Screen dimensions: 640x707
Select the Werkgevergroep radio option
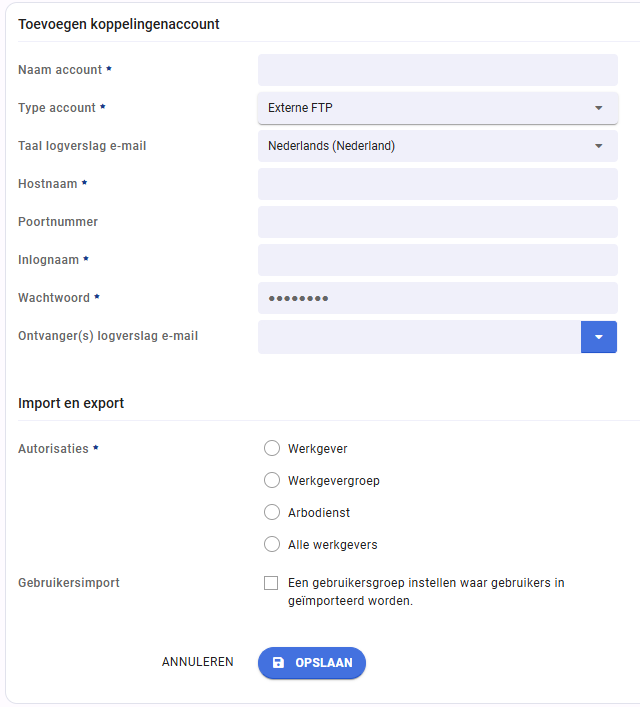click(272, 480)
